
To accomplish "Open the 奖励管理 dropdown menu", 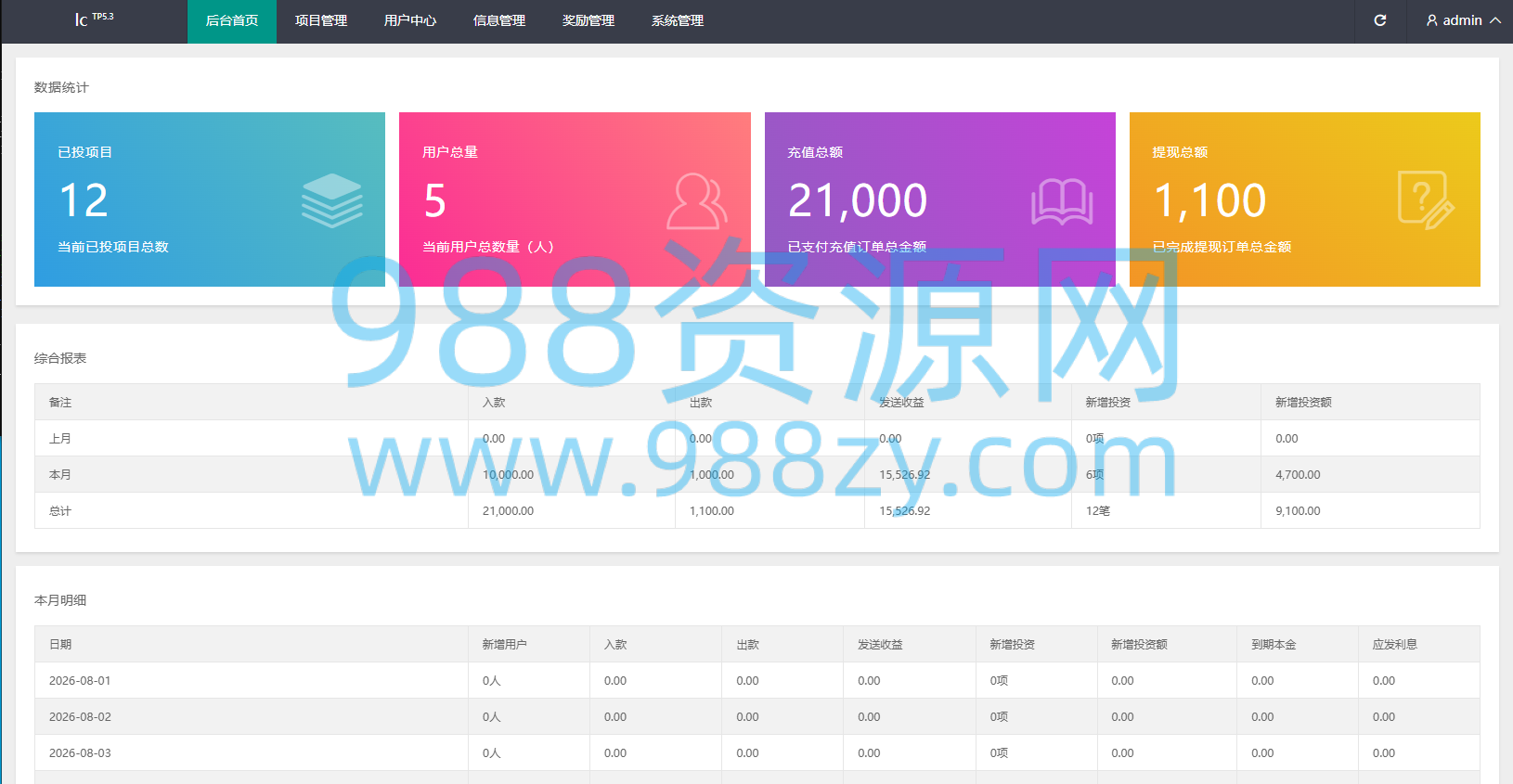I will [x=588, y=20].
